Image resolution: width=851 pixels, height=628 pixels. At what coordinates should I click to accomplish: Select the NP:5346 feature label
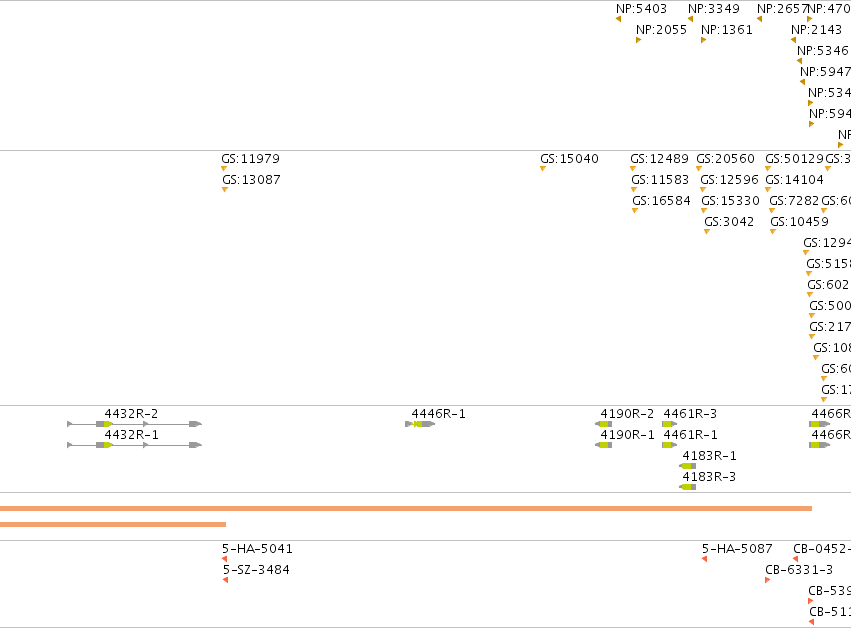823,51
